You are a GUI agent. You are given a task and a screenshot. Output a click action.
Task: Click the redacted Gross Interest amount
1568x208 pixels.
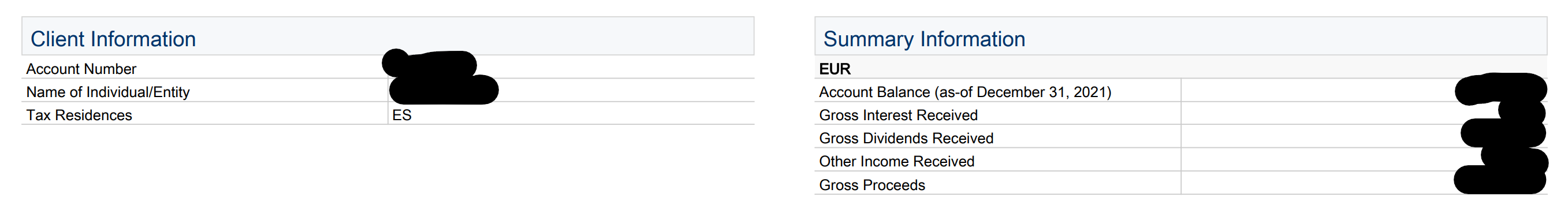pyautogui.click(x=1522, y=113)
